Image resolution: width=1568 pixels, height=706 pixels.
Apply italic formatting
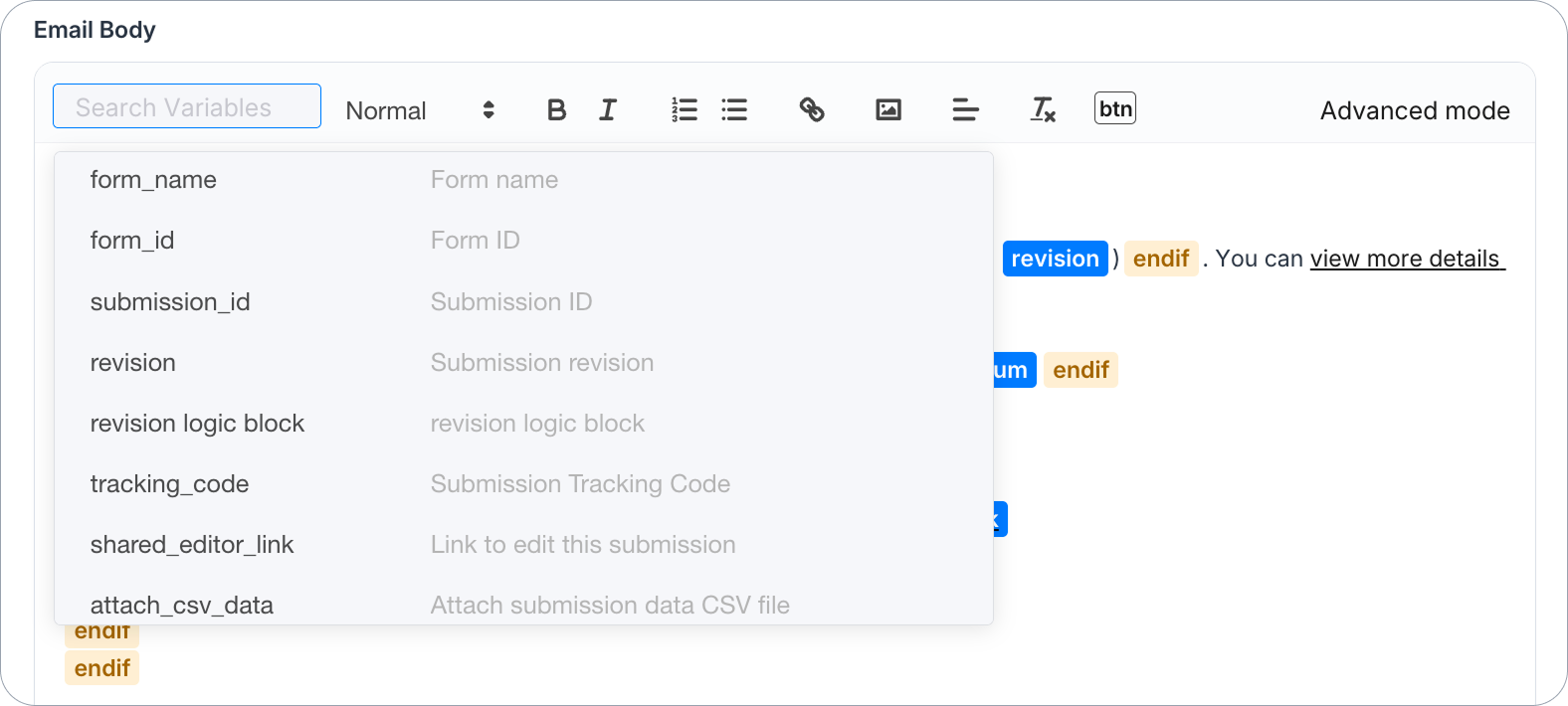point(607,109)
